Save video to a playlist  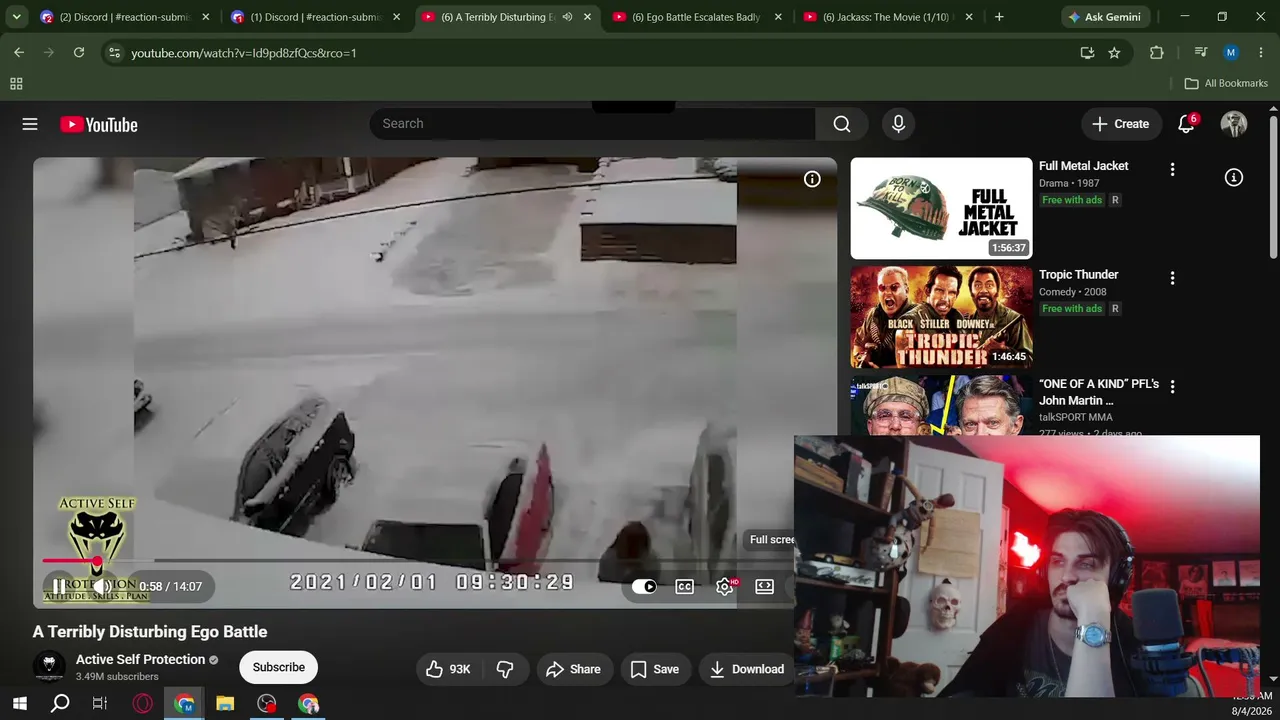pyautogui.click(x=655, y=669)
